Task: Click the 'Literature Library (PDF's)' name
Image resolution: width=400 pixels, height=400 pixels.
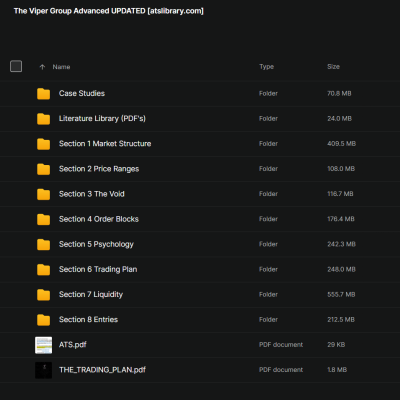Action: click(x=102, y=119)
